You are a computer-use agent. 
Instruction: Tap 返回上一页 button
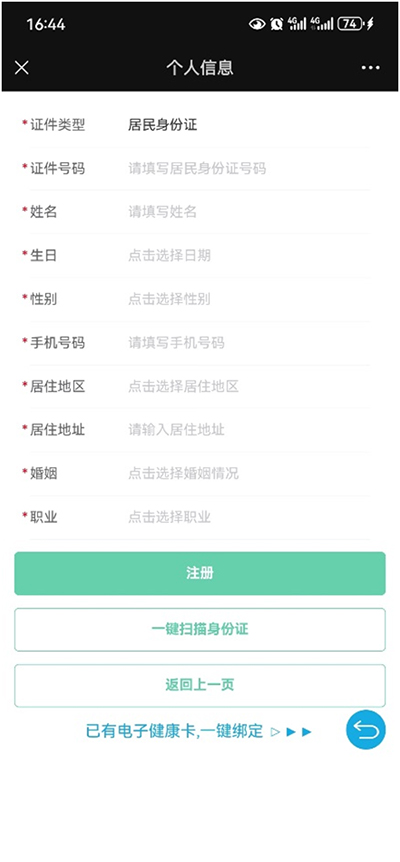click(200, 686)
